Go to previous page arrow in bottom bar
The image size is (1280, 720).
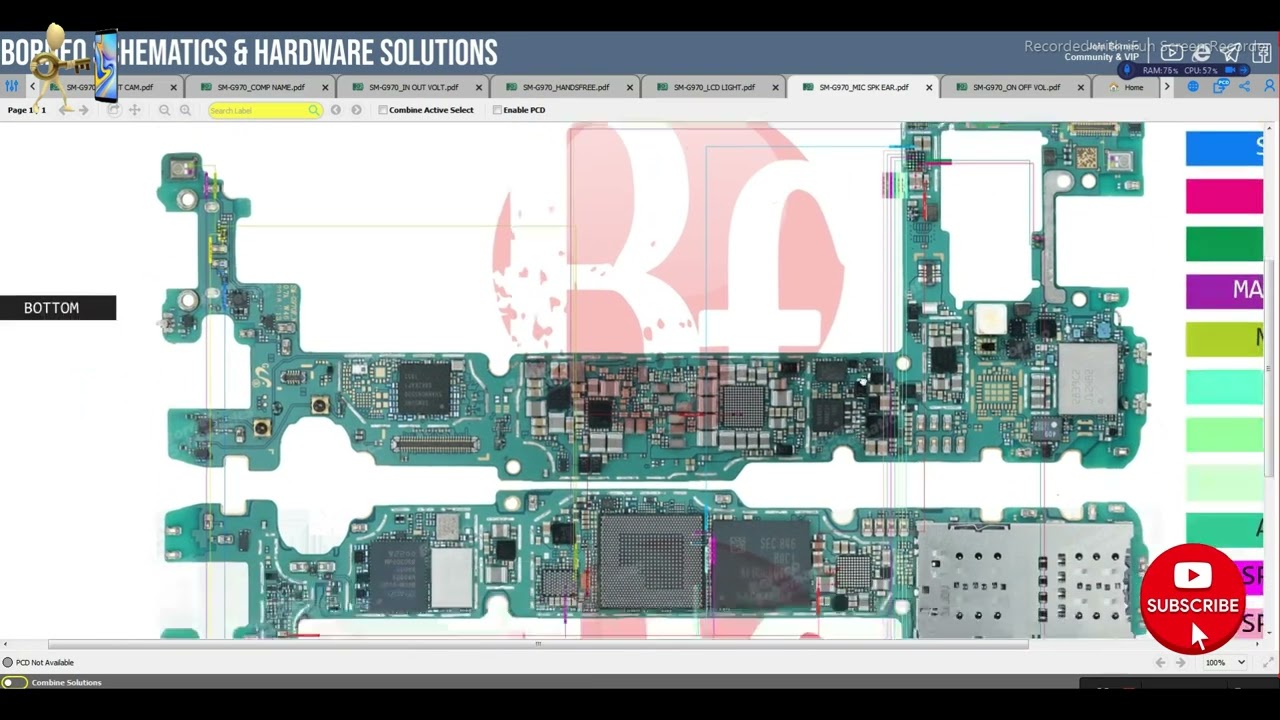click(1160, 662)
